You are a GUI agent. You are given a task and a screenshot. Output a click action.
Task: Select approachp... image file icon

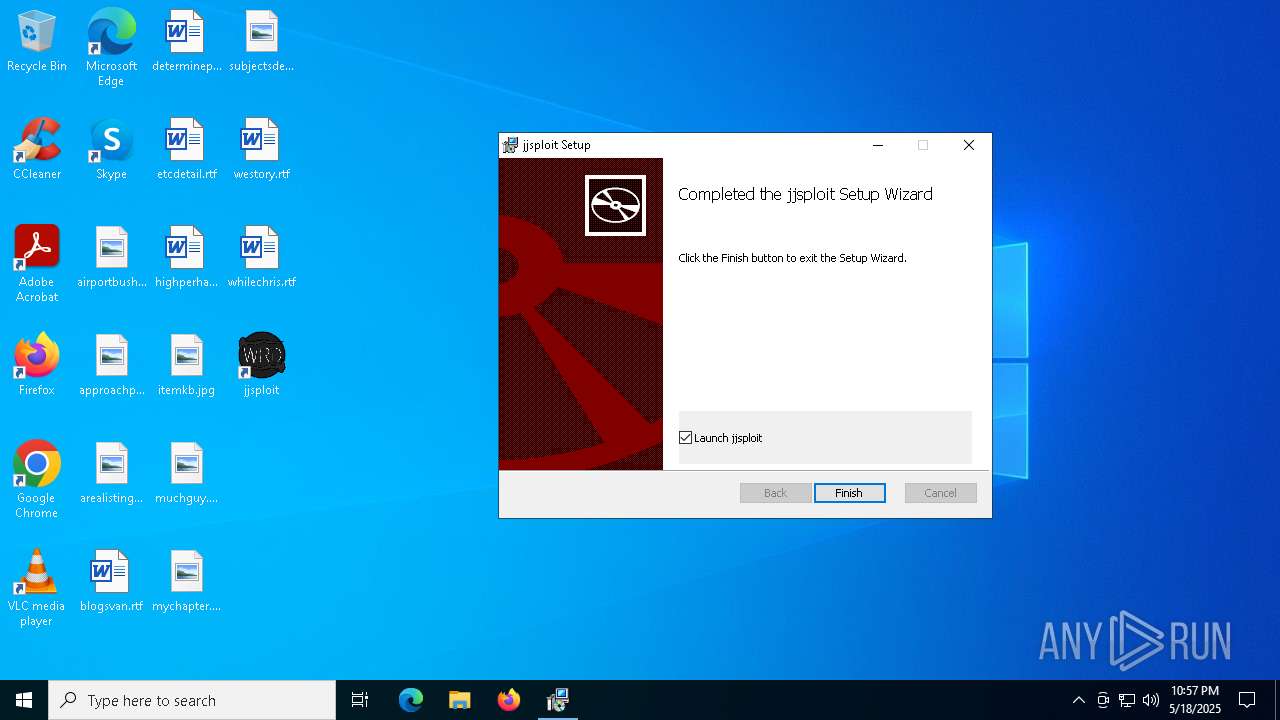[x=111, y=366]
